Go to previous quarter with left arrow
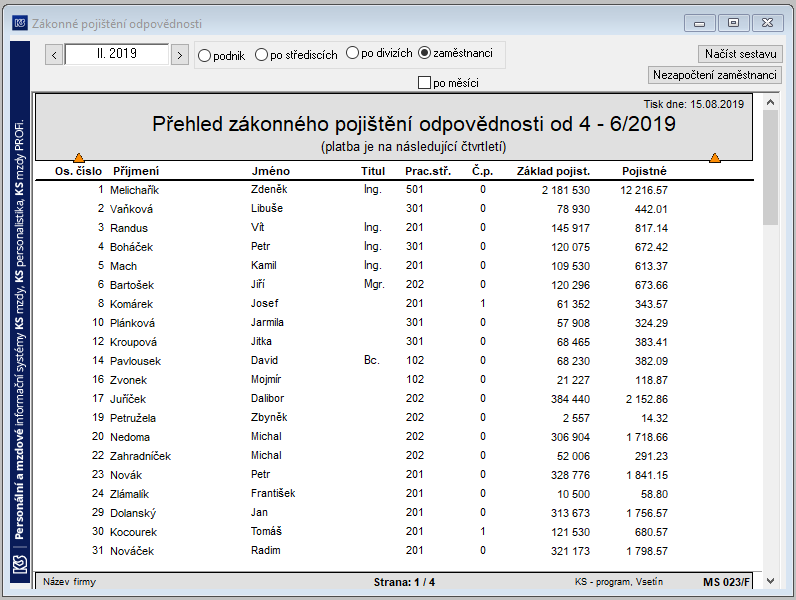 [x=54, y=54]
